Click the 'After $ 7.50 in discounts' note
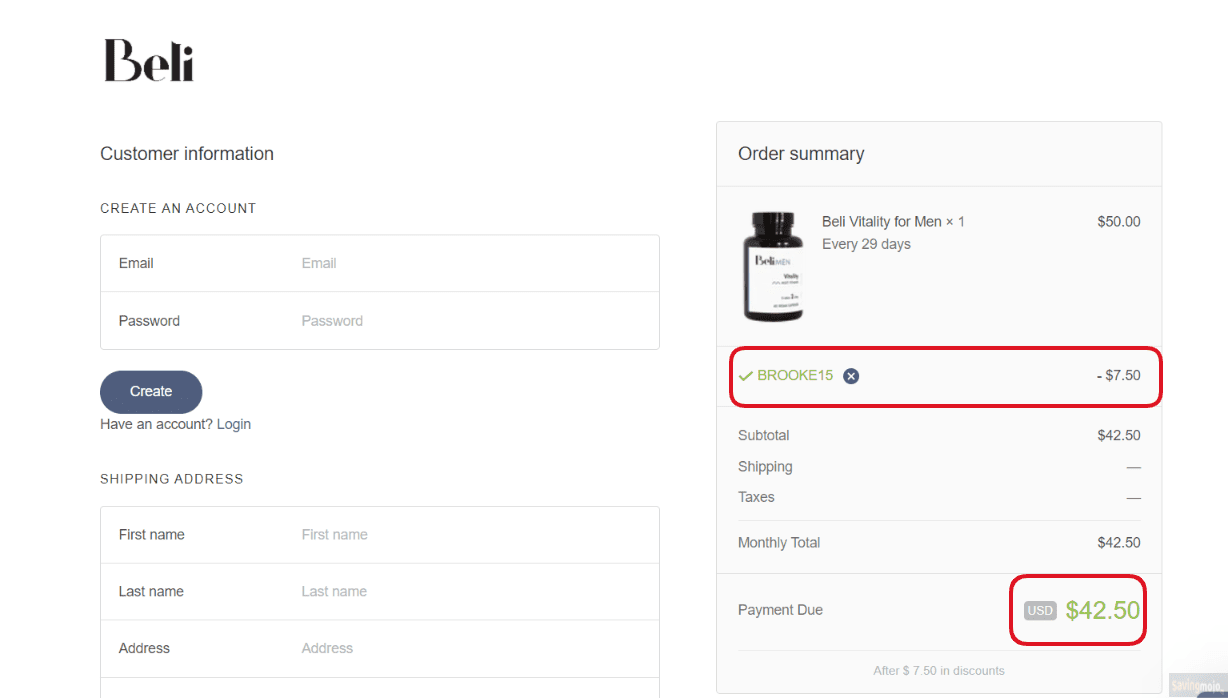The height and width of the screenshot is (698, 1228). tap(939, 670)
